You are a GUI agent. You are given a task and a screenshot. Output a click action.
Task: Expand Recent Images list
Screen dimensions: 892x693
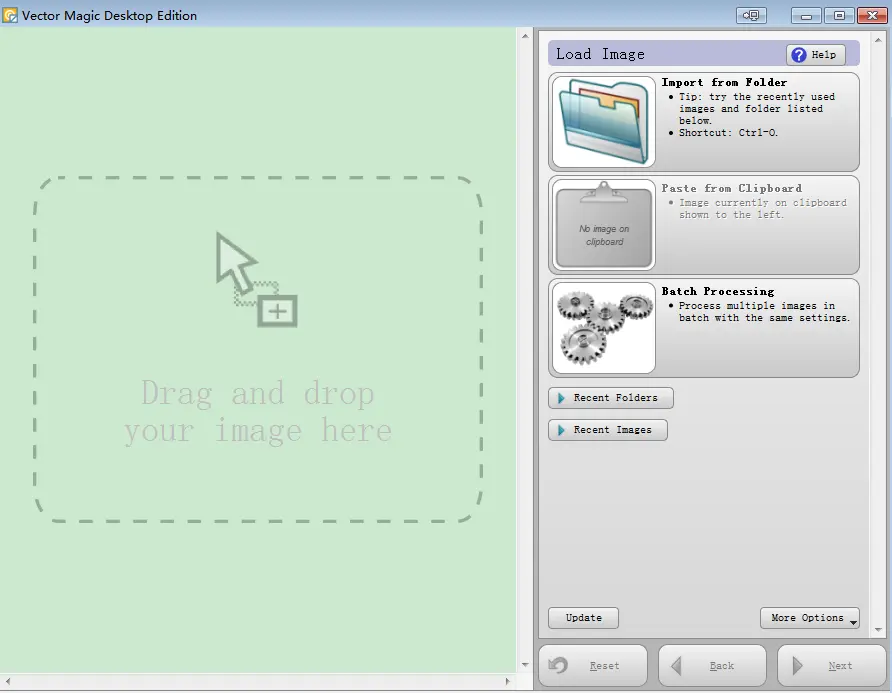pos(608,430)
